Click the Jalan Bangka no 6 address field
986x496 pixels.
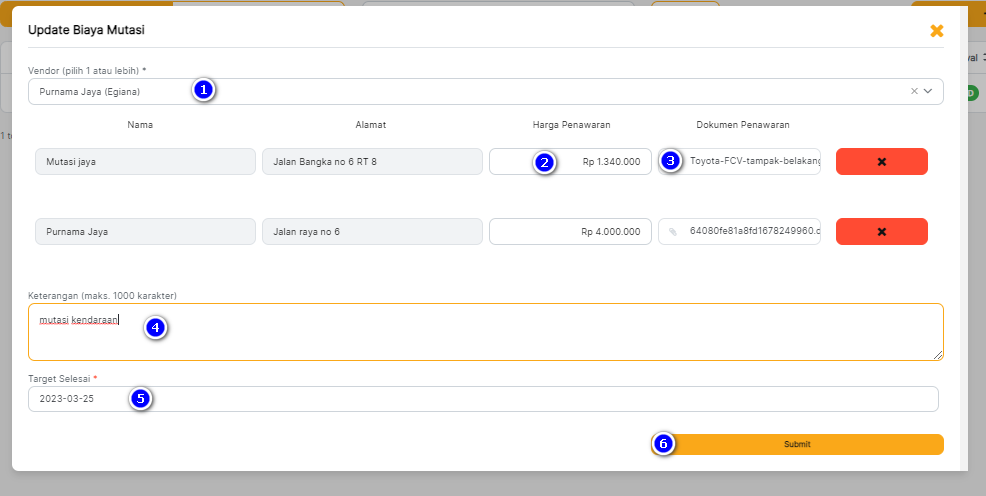[372, 162]
